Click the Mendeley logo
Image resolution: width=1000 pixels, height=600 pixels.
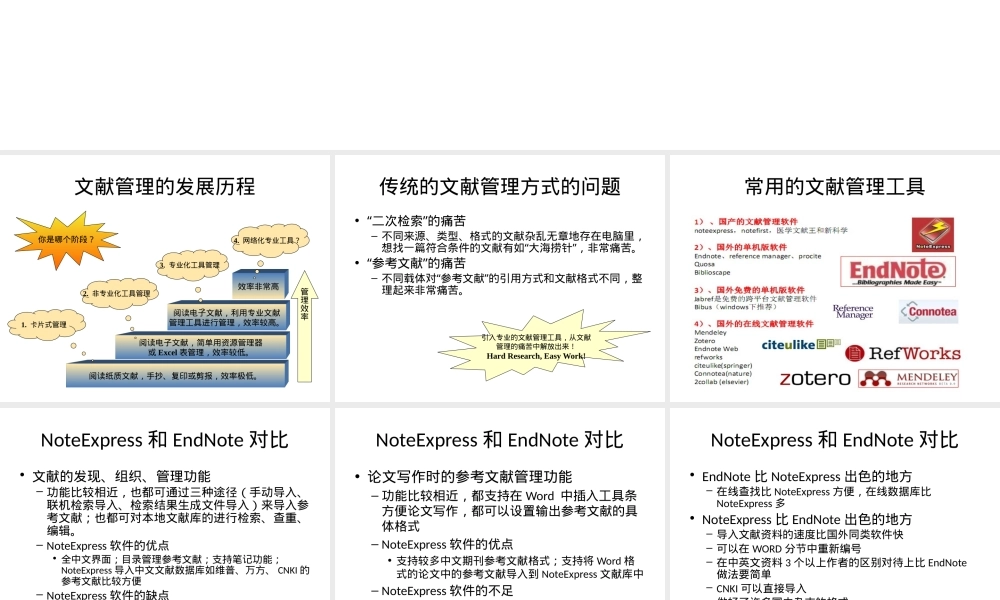pos(908,378)
